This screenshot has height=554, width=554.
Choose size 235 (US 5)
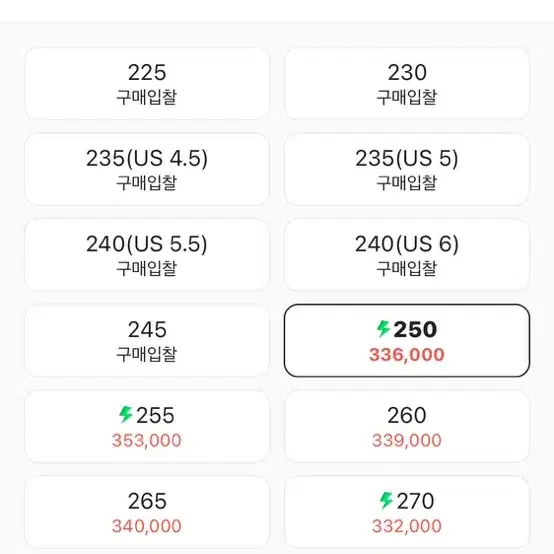407,169
